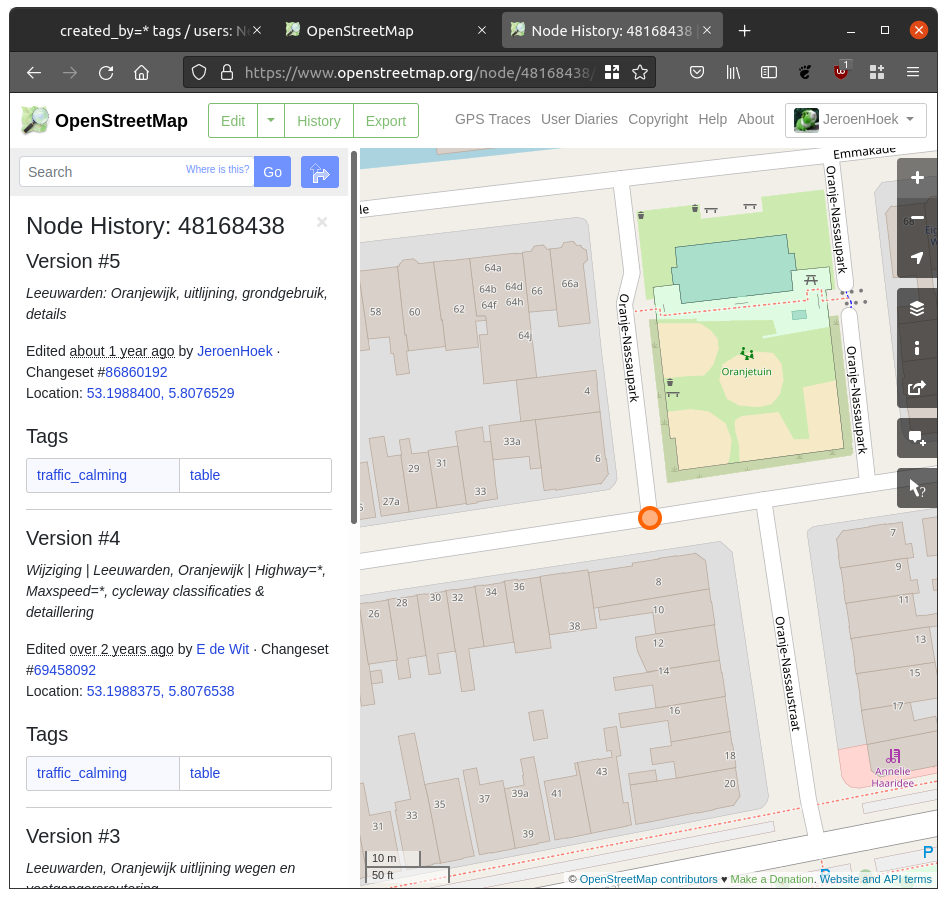Zoom out on the map
The height and width of the screenshot is (898, 947).
click(x=917, y=218)
